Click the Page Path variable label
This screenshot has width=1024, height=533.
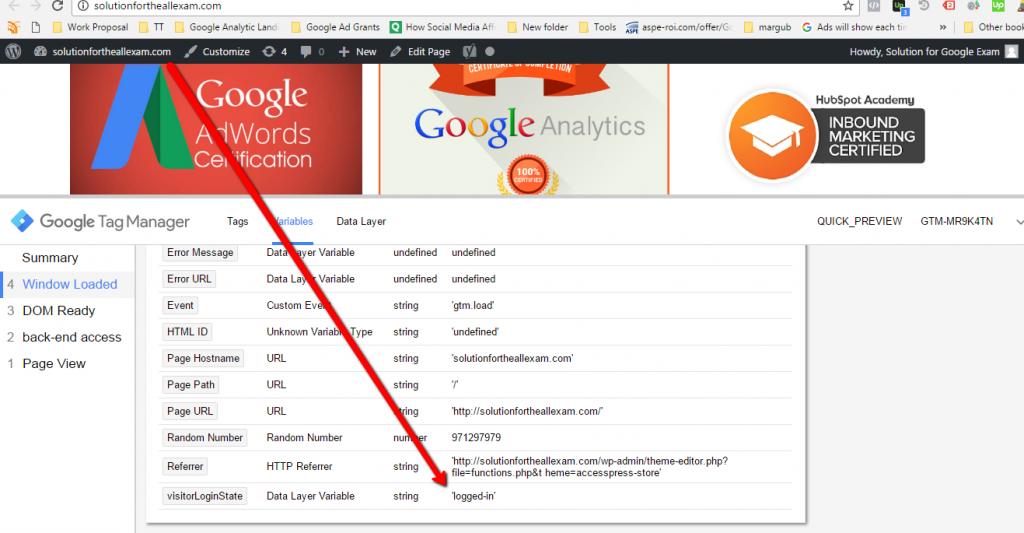click(191, 385)
